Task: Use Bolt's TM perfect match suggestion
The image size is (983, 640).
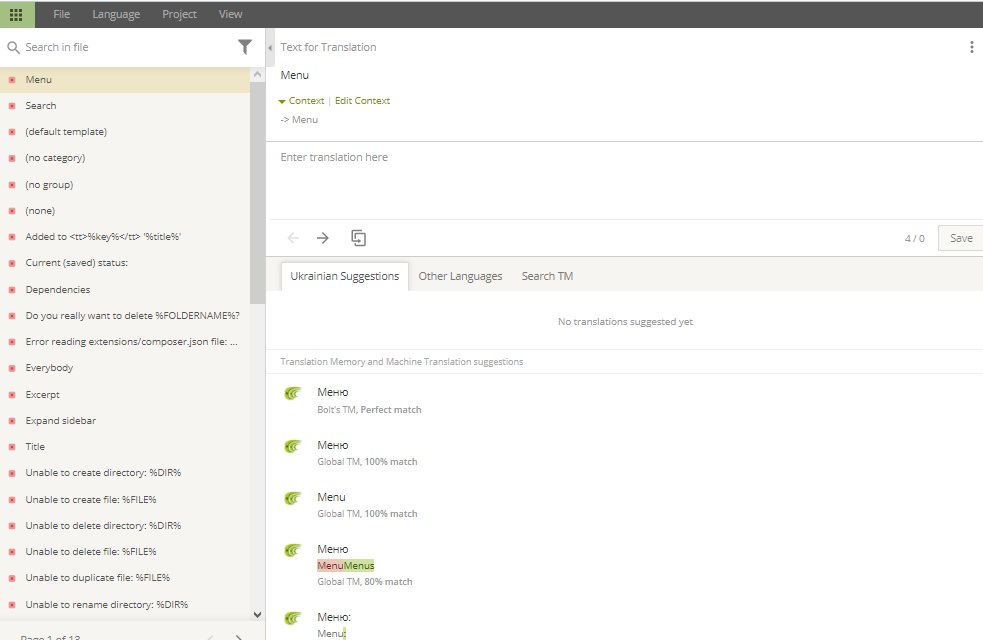Action: point(333,392)
